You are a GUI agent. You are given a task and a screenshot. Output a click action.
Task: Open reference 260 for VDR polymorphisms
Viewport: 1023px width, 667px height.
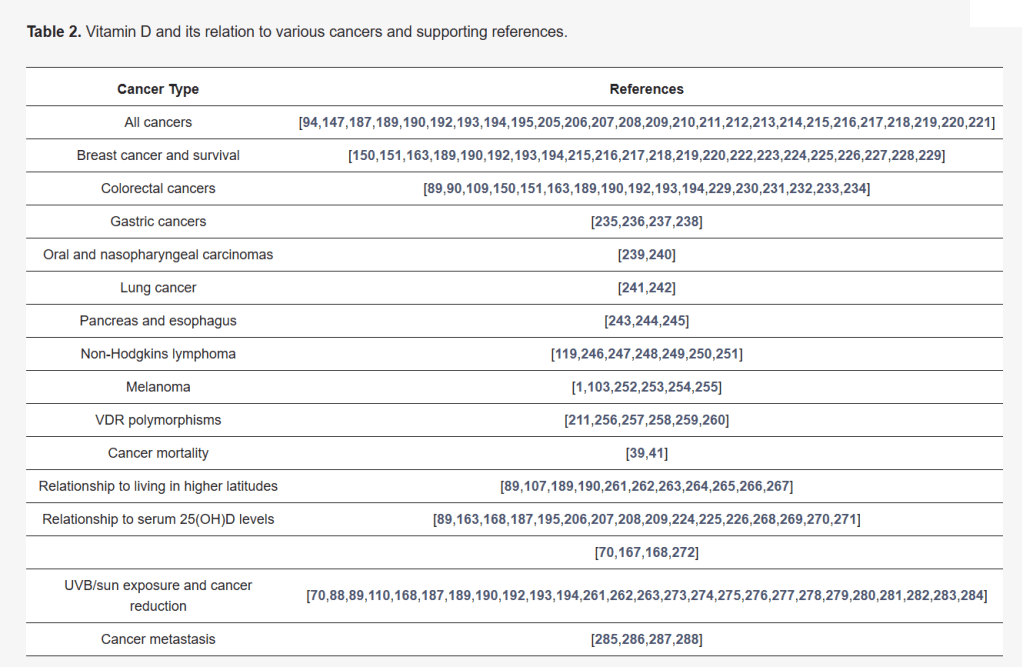(714, 420)
